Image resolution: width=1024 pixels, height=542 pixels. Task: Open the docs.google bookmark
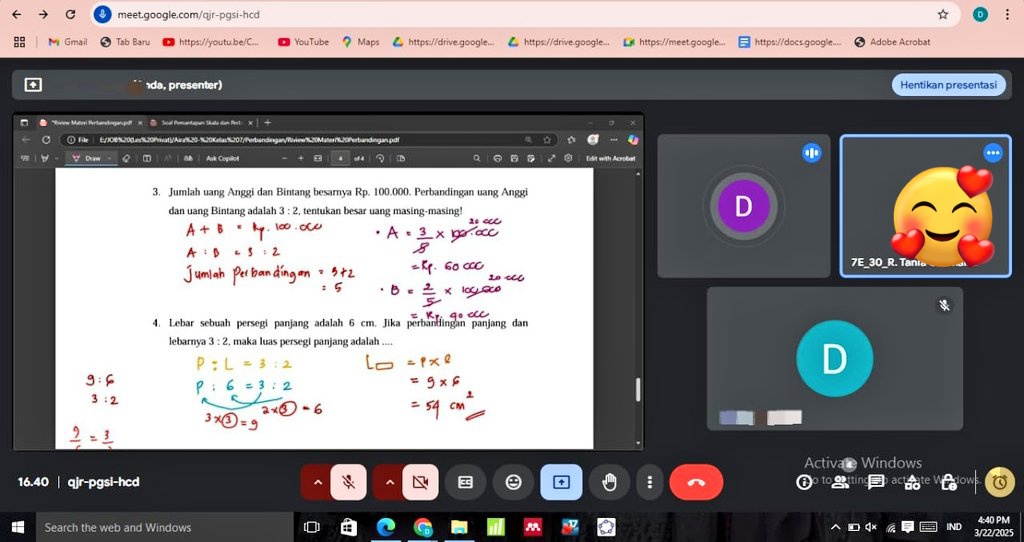[x=790, y=42]
